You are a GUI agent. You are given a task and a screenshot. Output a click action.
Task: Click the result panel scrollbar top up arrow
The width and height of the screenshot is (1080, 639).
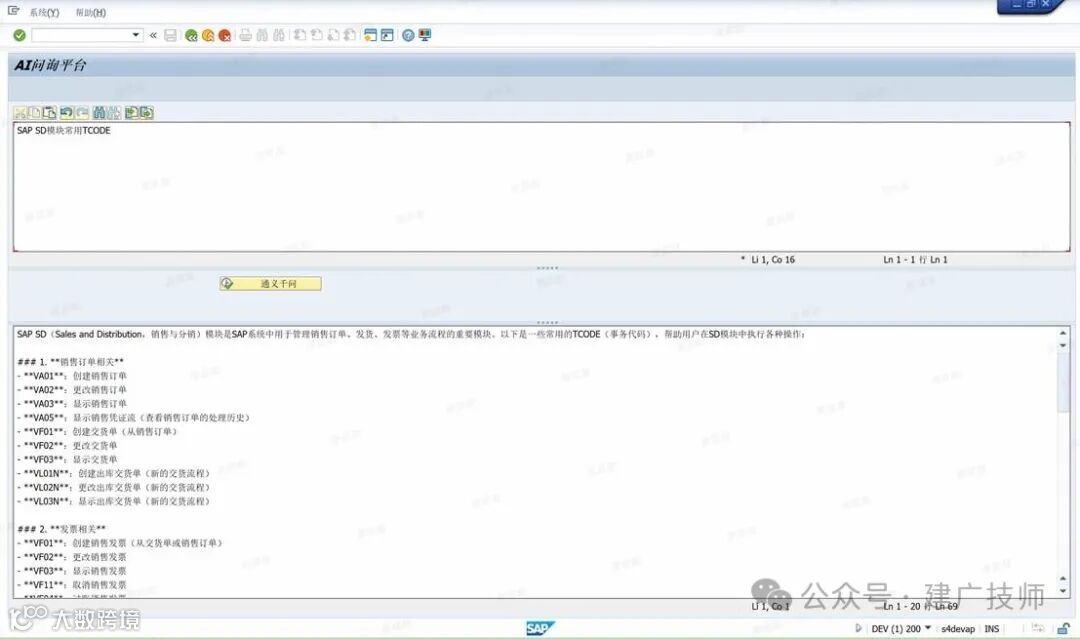[1063, 333]
